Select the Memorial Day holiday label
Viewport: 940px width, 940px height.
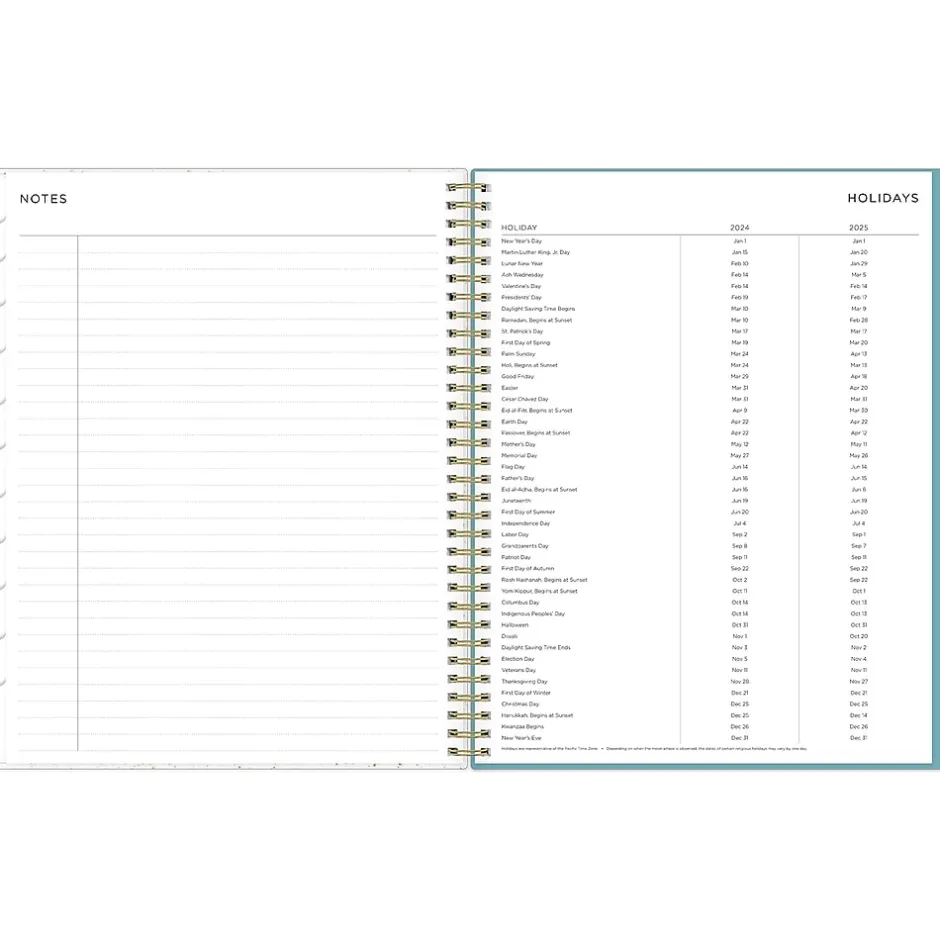tap(519, 456)
